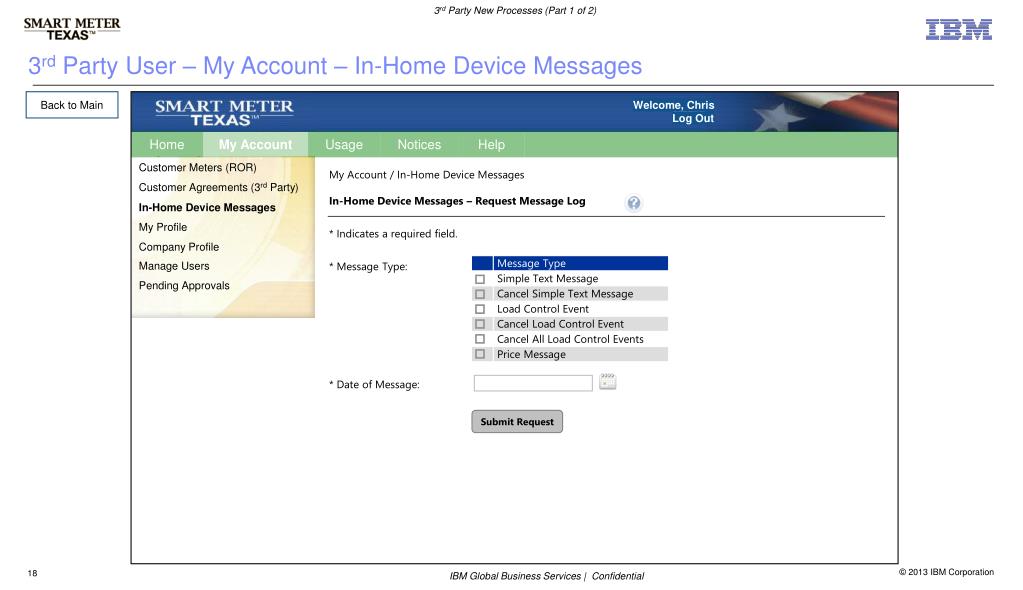
Task: Switch to the Notices tab
Action: [x=419, y=145]
